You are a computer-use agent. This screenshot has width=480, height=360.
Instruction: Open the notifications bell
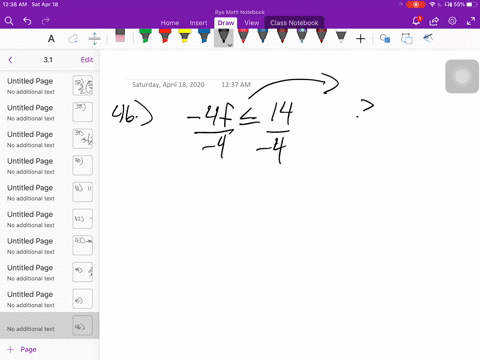click(x=416, y=21)
